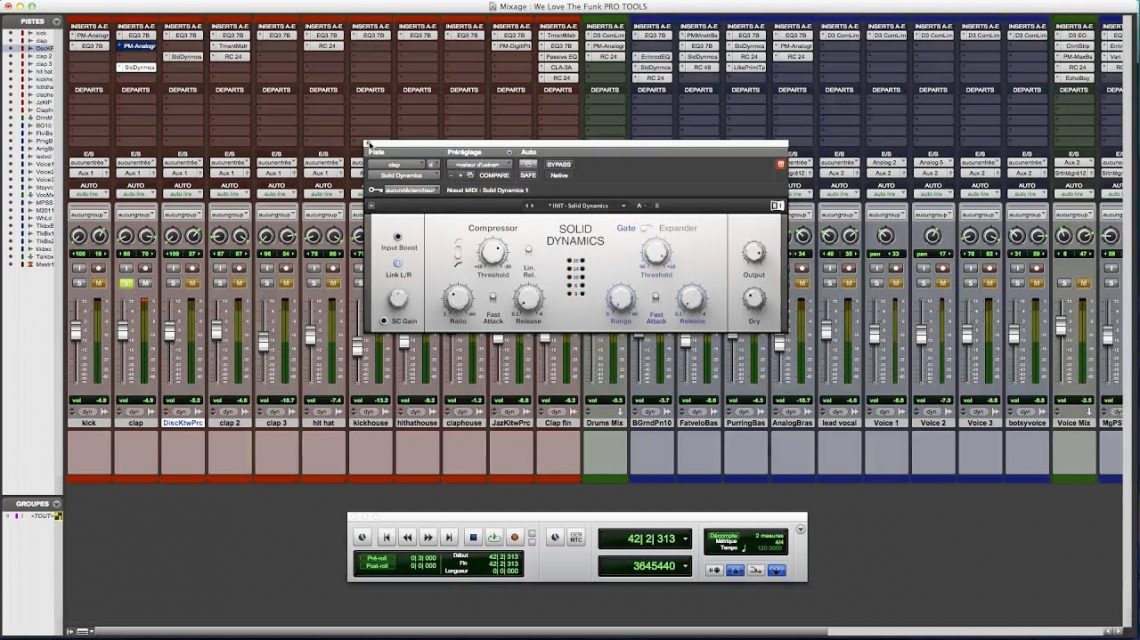The height and width of the screenshot is (640, 1140).
Task: Toggle the Solo button on clap track
Action: coord(126,284)
